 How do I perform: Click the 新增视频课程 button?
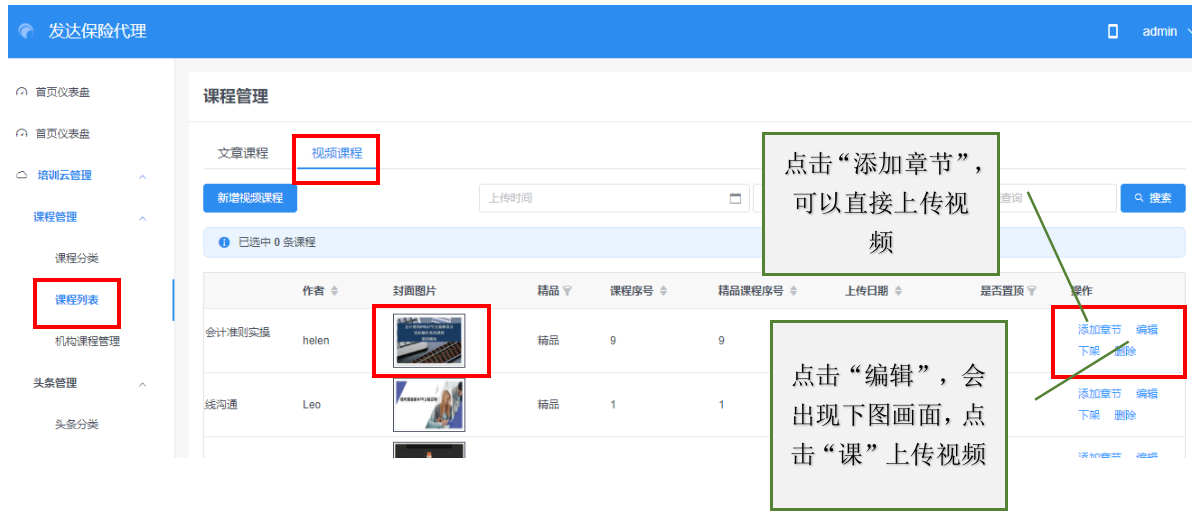click(x=250, y=198)
